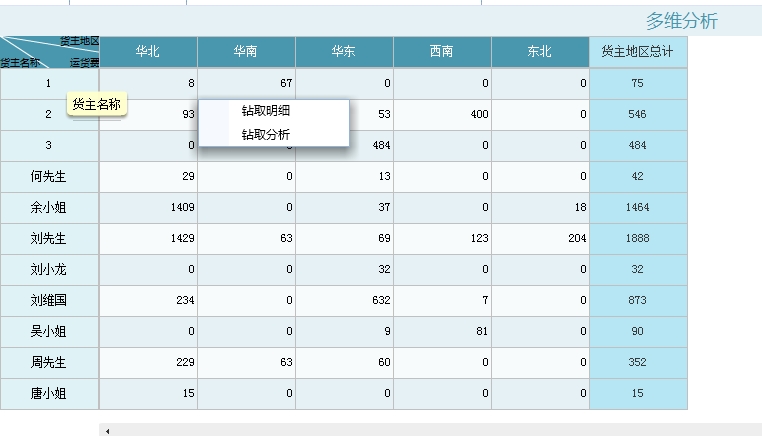Select the 632 cell in 刘维国 row
762x436 pixels.
click(344, 301)
